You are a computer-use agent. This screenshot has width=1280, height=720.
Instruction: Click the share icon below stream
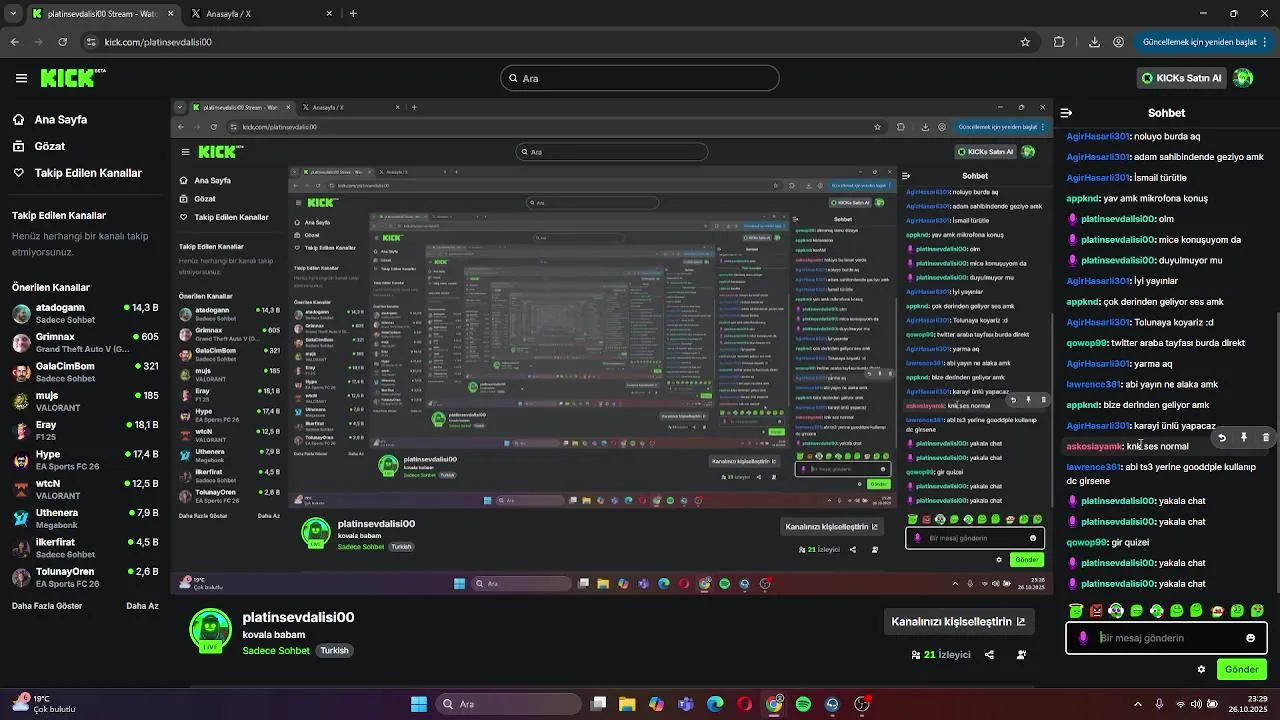(989, 655)
